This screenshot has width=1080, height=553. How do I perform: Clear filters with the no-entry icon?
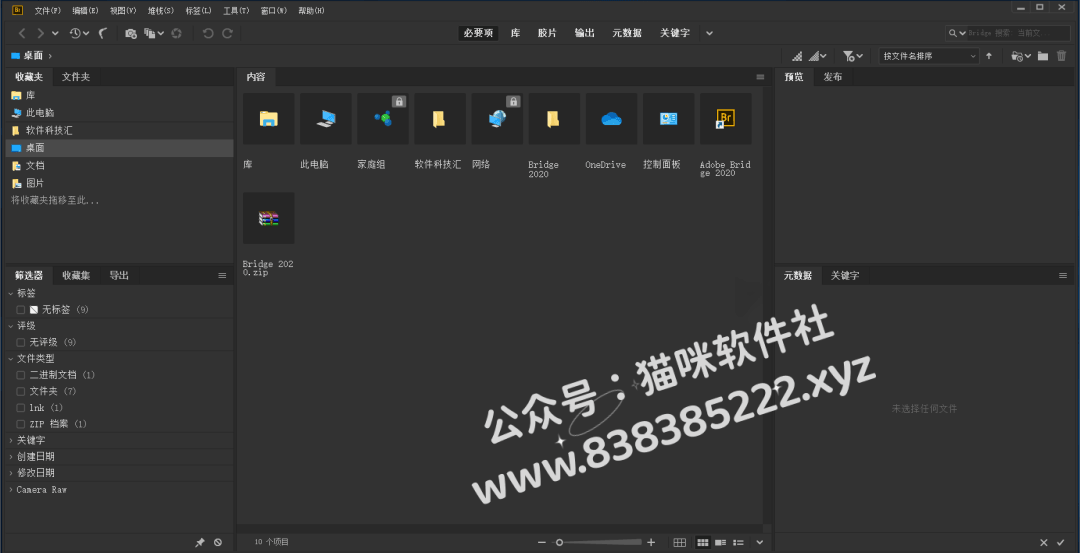218,542
